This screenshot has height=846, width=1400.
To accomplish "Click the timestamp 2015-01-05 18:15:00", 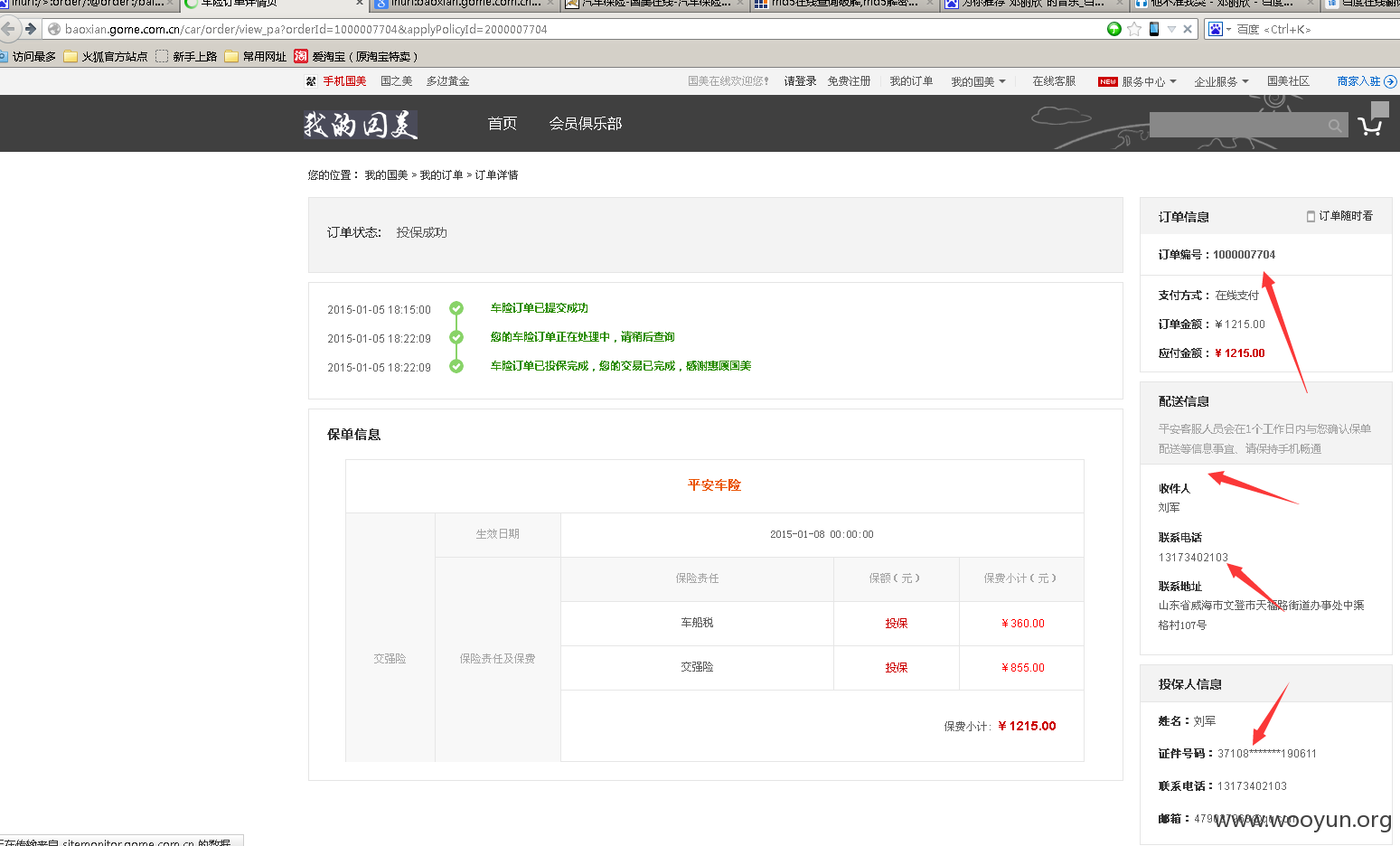I will click(x=379, y=310).
